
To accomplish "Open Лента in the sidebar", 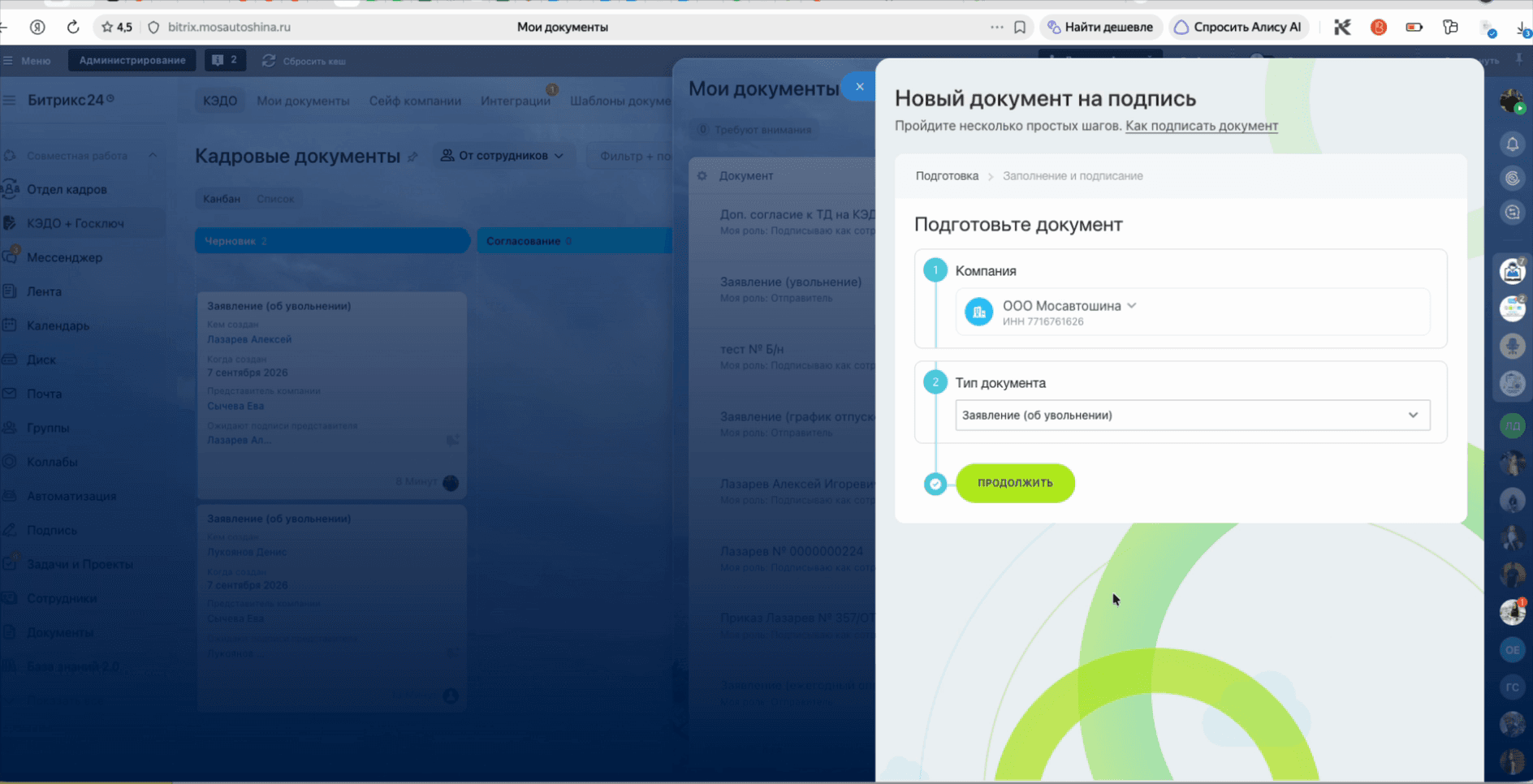I will click(44, 291).
